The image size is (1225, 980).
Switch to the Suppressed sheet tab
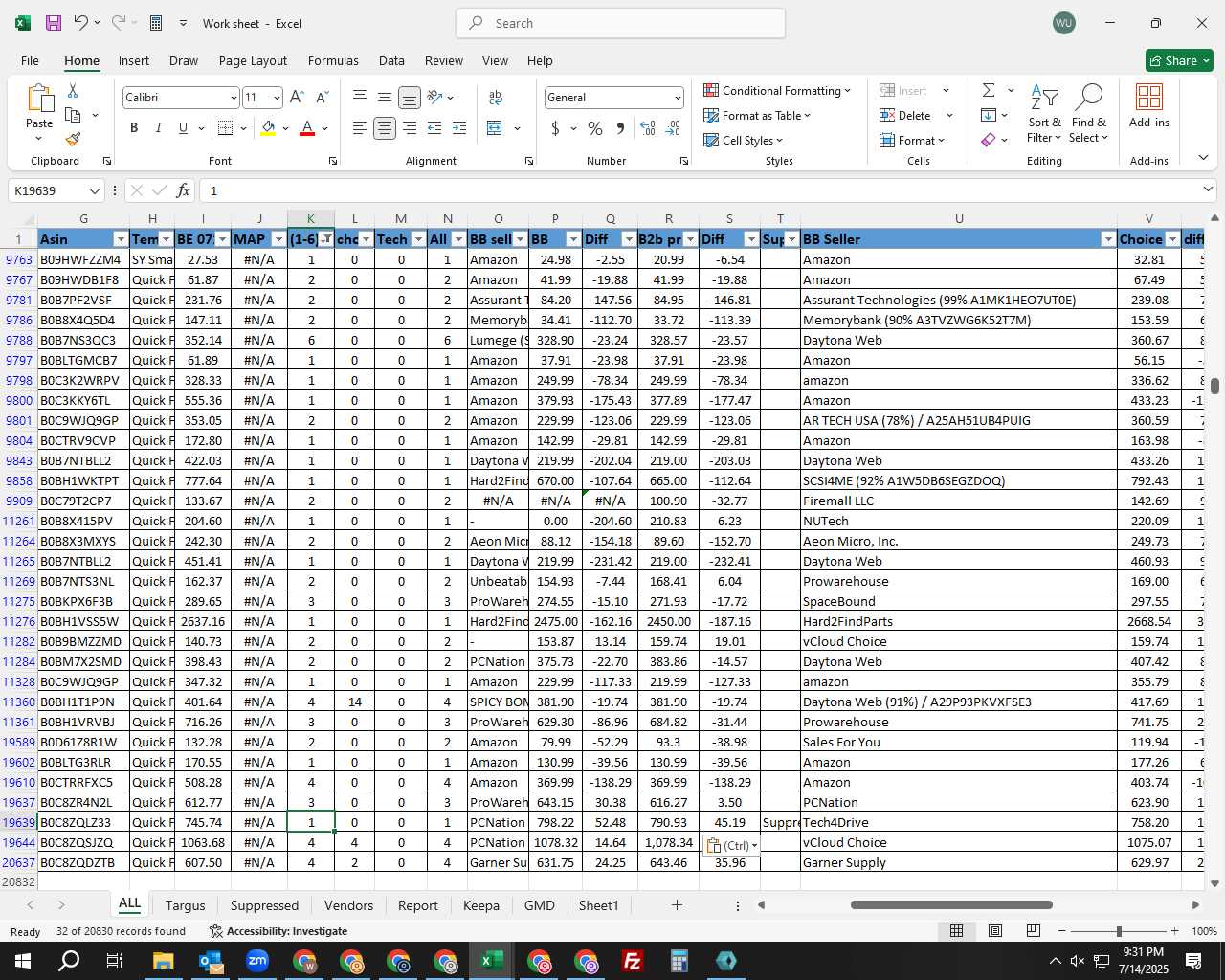[x=264, y=905]
